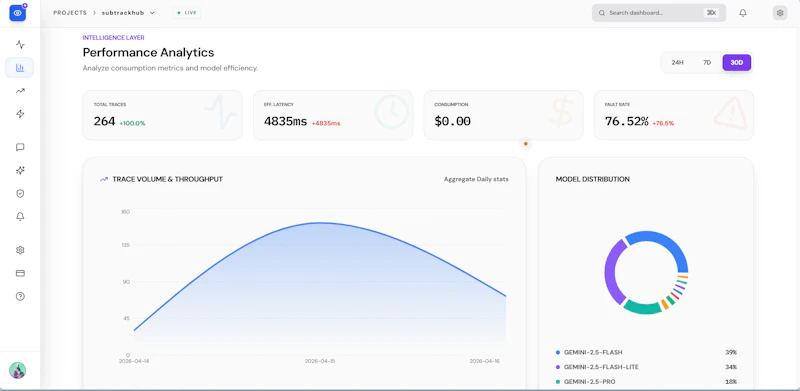Screen dimensions: 800x391
Task: Click the teal Gemini-2.5-Pro donut segment
Action: click(x=642, y=308)
